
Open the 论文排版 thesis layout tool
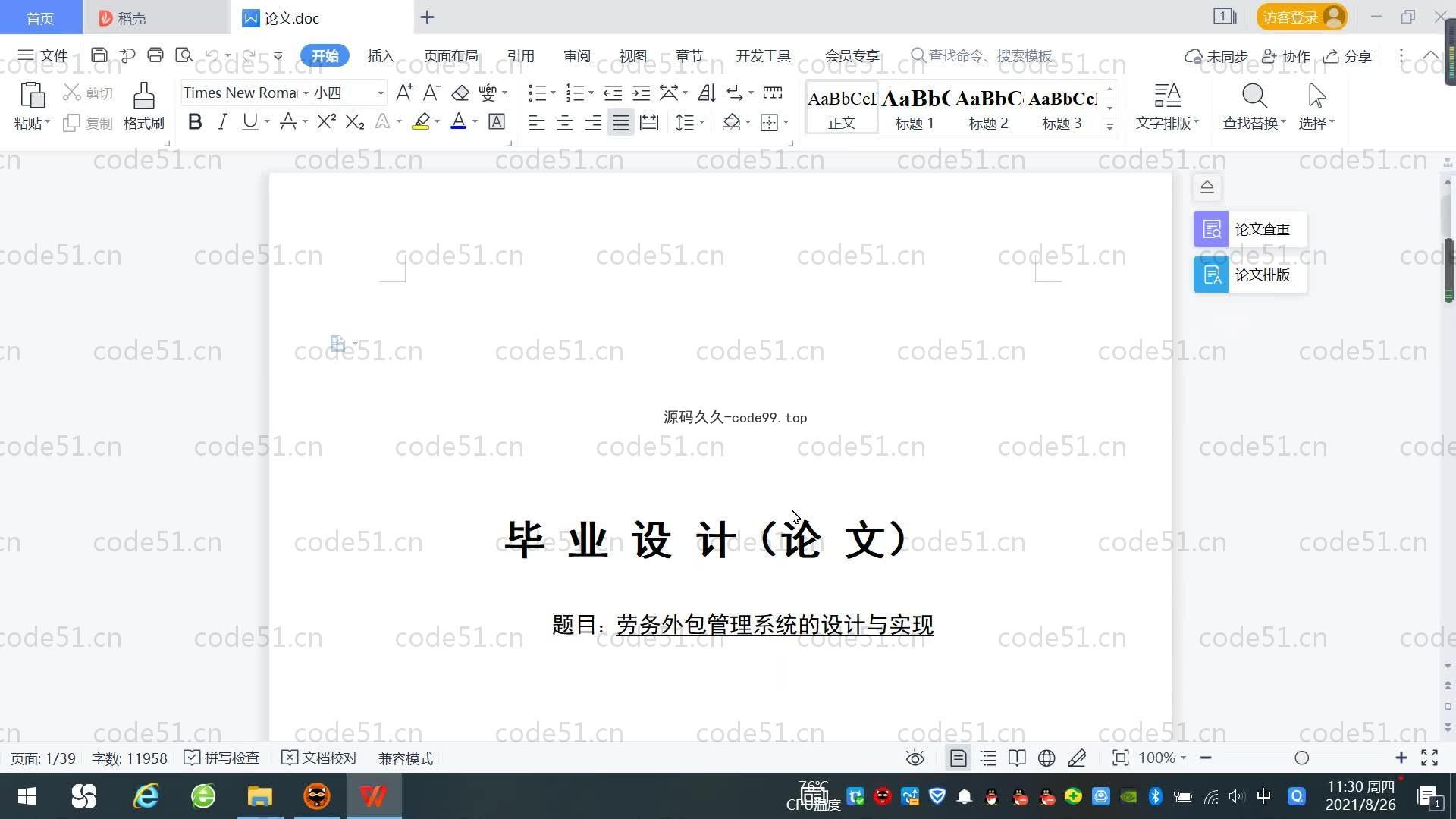click(x=1250, y=275)
